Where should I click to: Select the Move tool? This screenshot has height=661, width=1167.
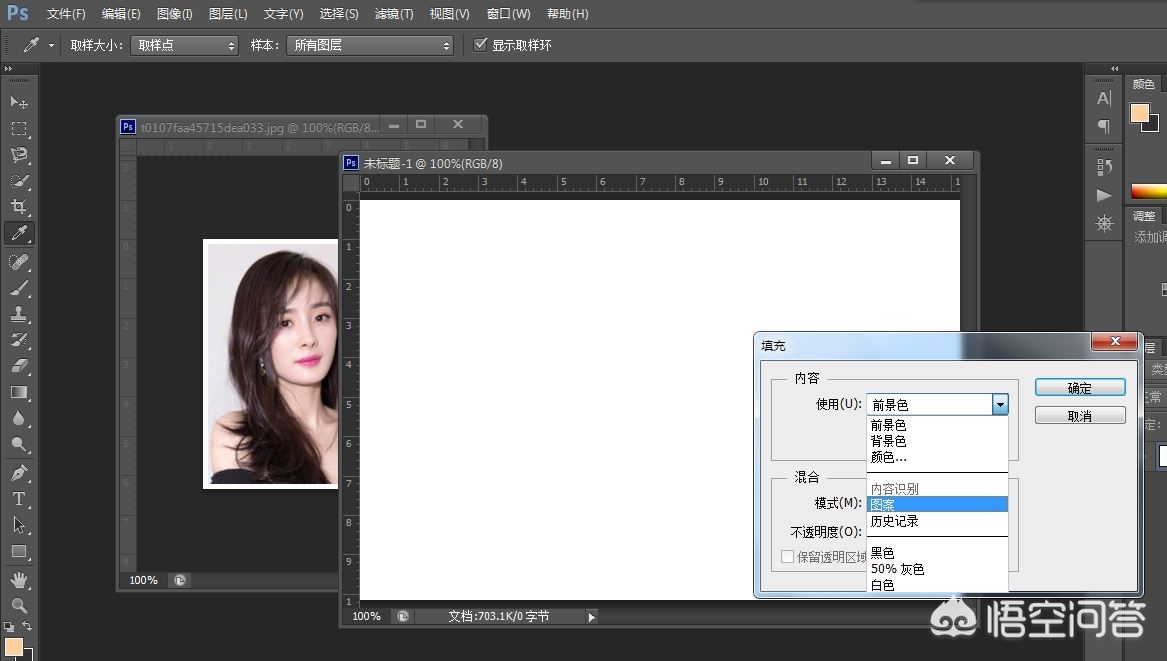[20, 102]
